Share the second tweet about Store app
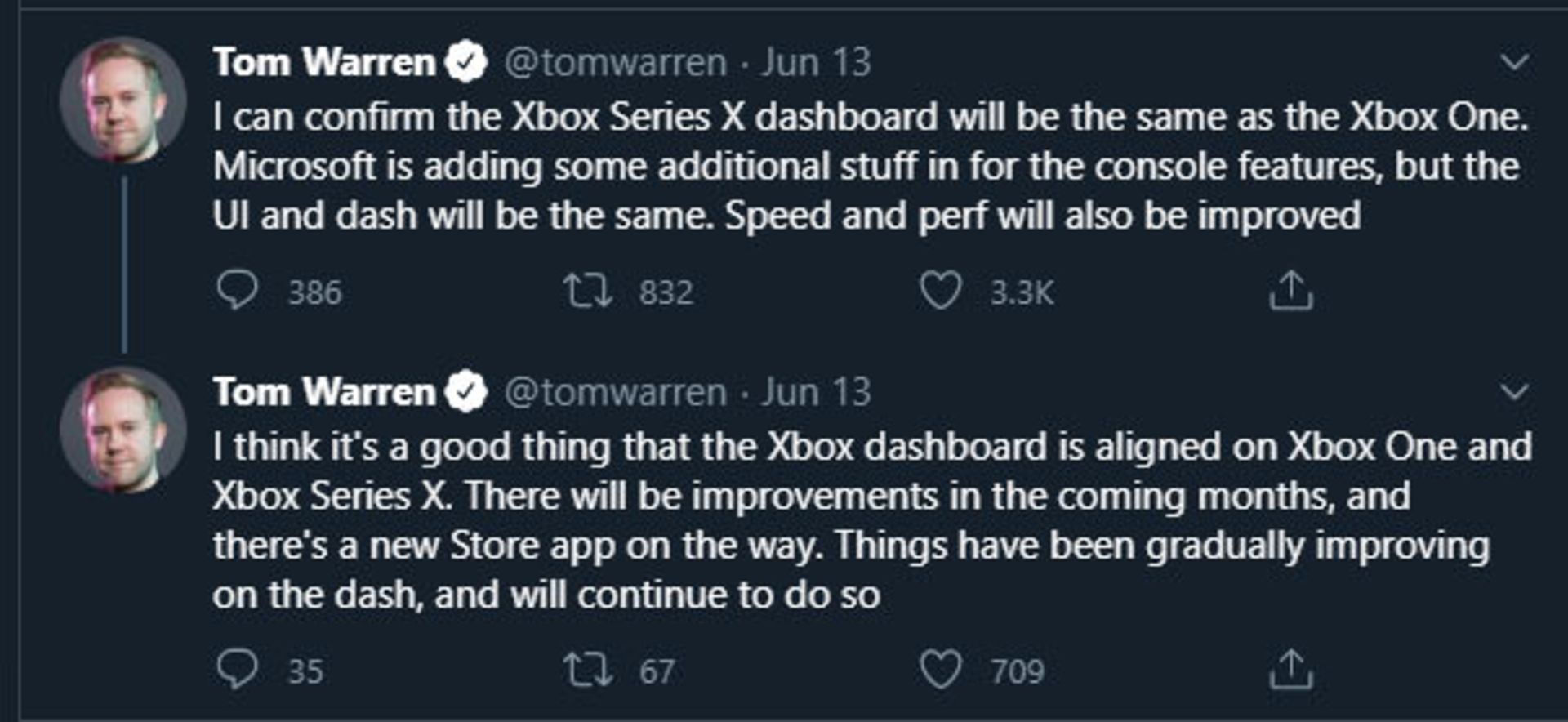 (x=1291, y=670)
